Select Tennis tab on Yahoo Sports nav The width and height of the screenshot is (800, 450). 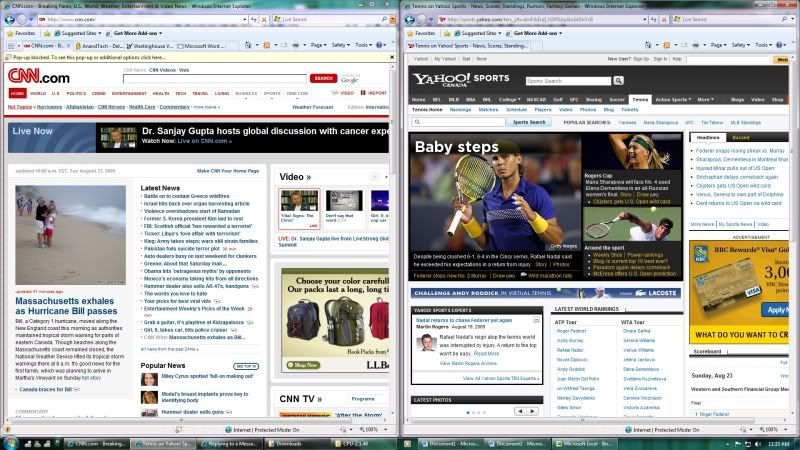click(640, 100)
